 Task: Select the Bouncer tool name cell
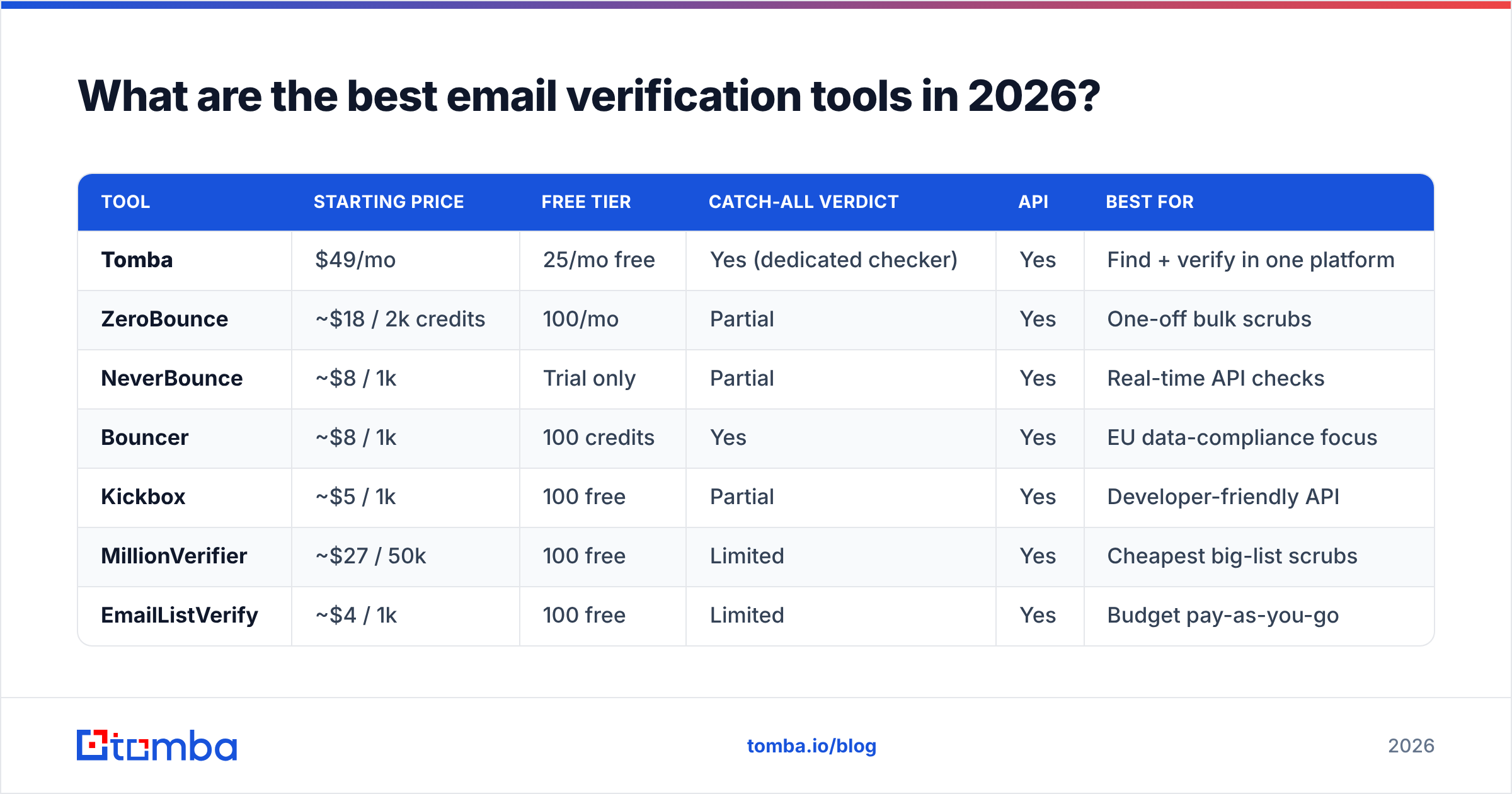(x=185, y=438)
